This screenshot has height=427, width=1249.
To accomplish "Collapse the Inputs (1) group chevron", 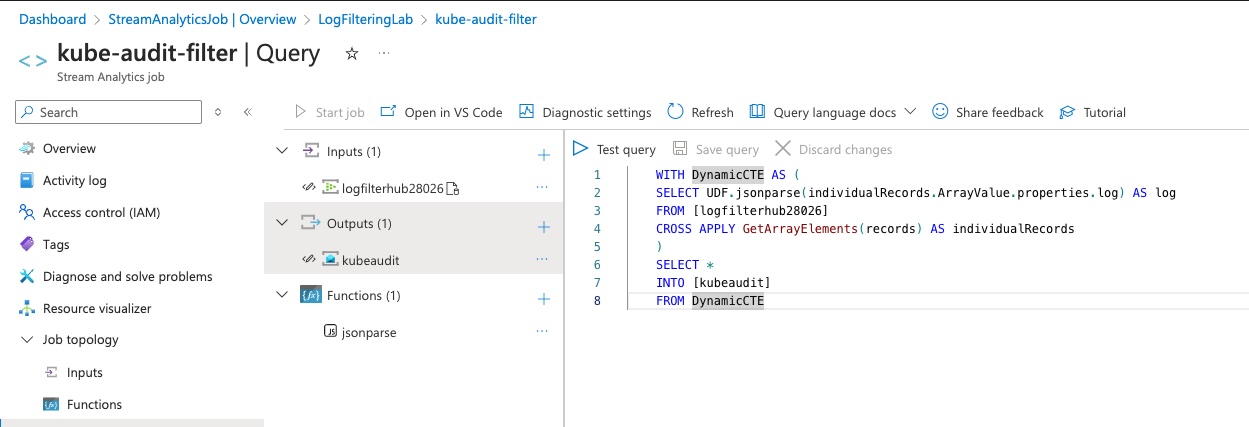I will (x=281, y=151).
